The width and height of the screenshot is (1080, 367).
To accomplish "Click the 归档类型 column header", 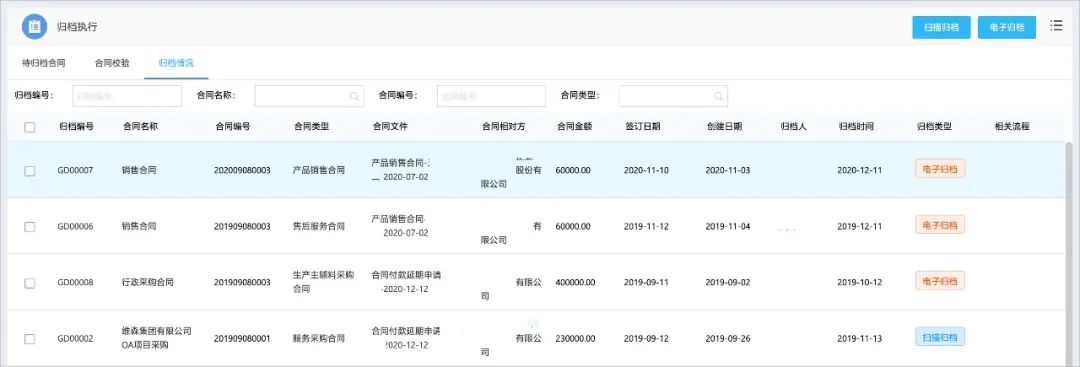I will pos(934,127).
